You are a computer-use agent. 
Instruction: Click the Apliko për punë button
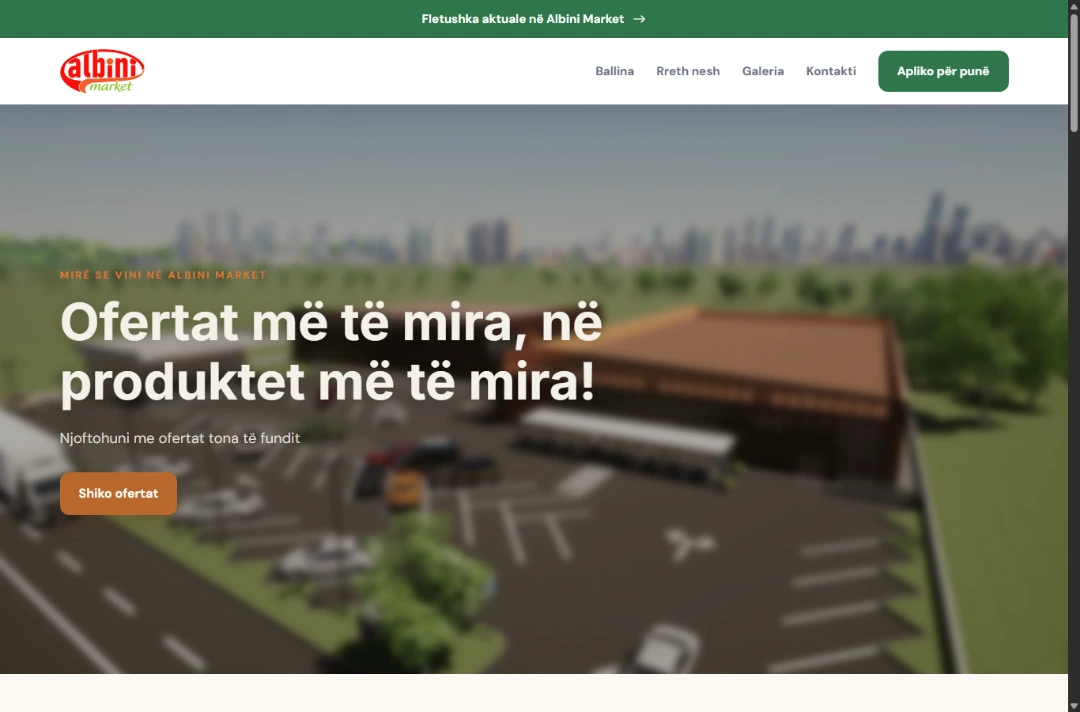tap(943, 71)
